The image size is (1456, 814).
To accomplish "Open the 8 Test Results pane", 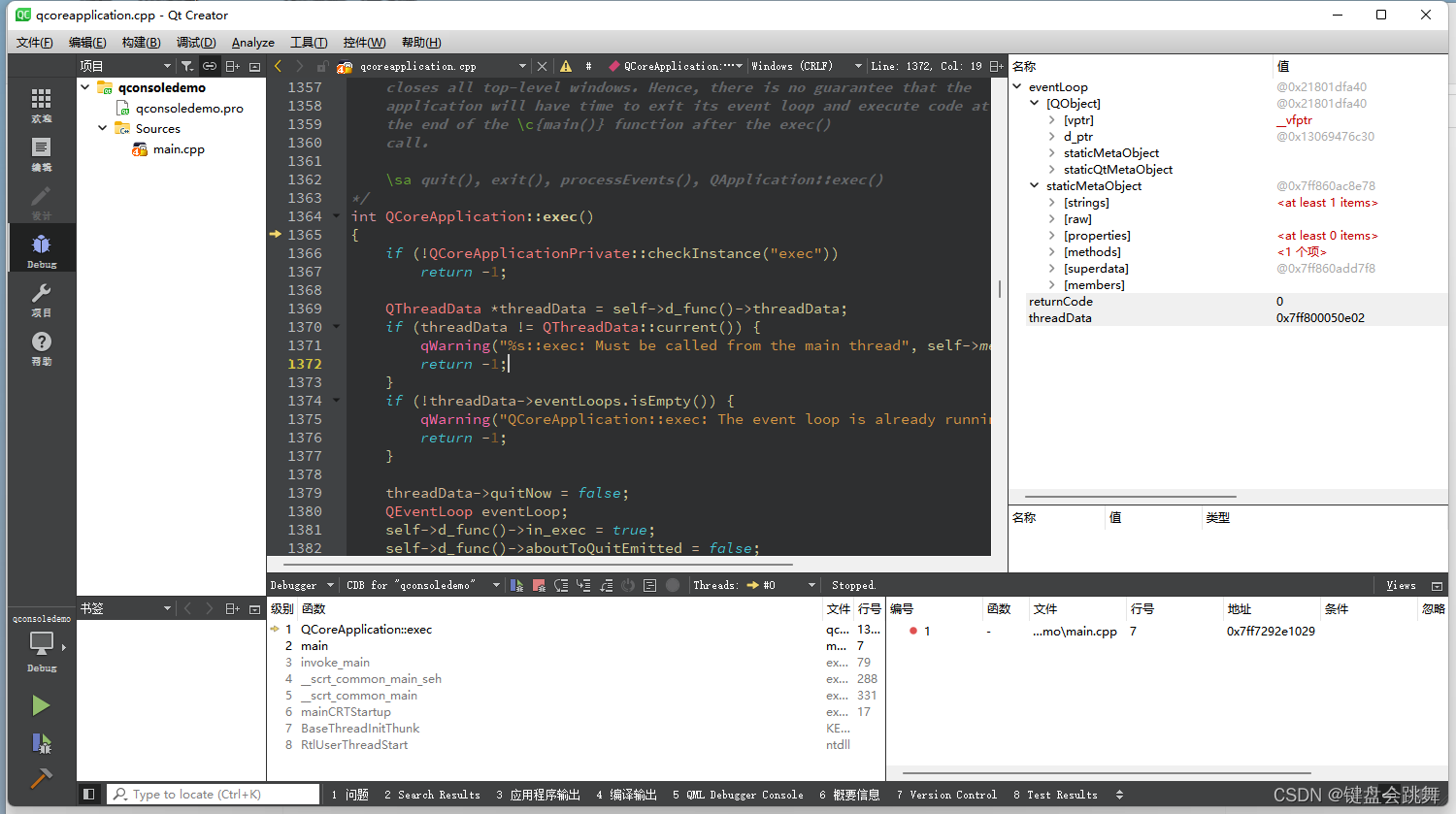I will point(1055,795).
